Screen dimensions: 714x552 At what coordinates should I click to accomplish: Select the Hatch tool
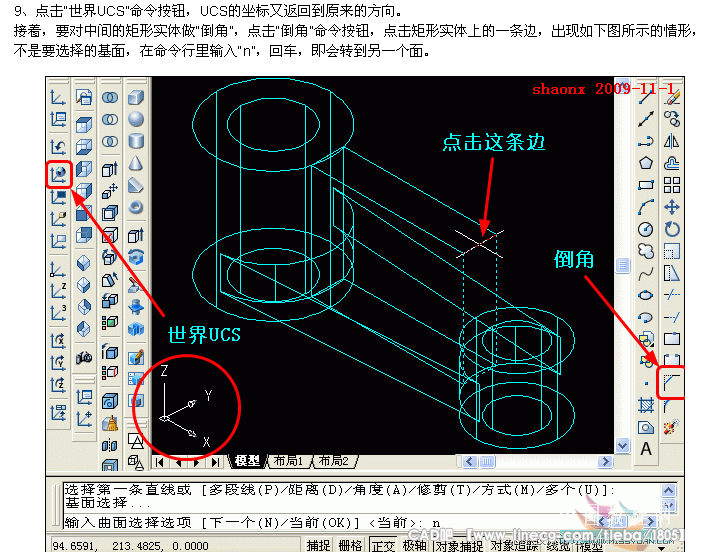(646, 405)
